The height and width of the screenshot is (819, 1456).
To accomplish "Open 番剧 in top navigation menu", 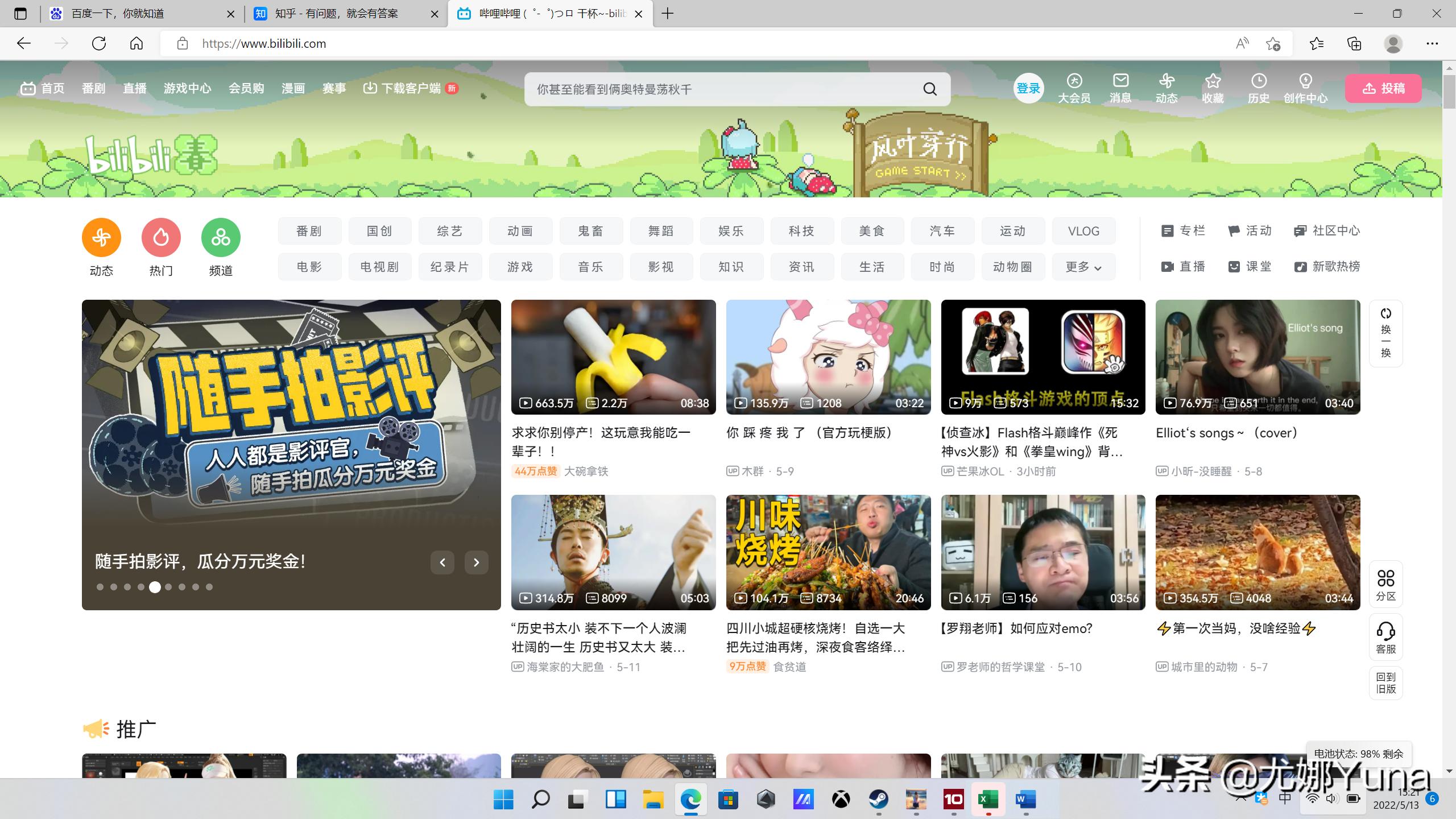I will [93, 88].
